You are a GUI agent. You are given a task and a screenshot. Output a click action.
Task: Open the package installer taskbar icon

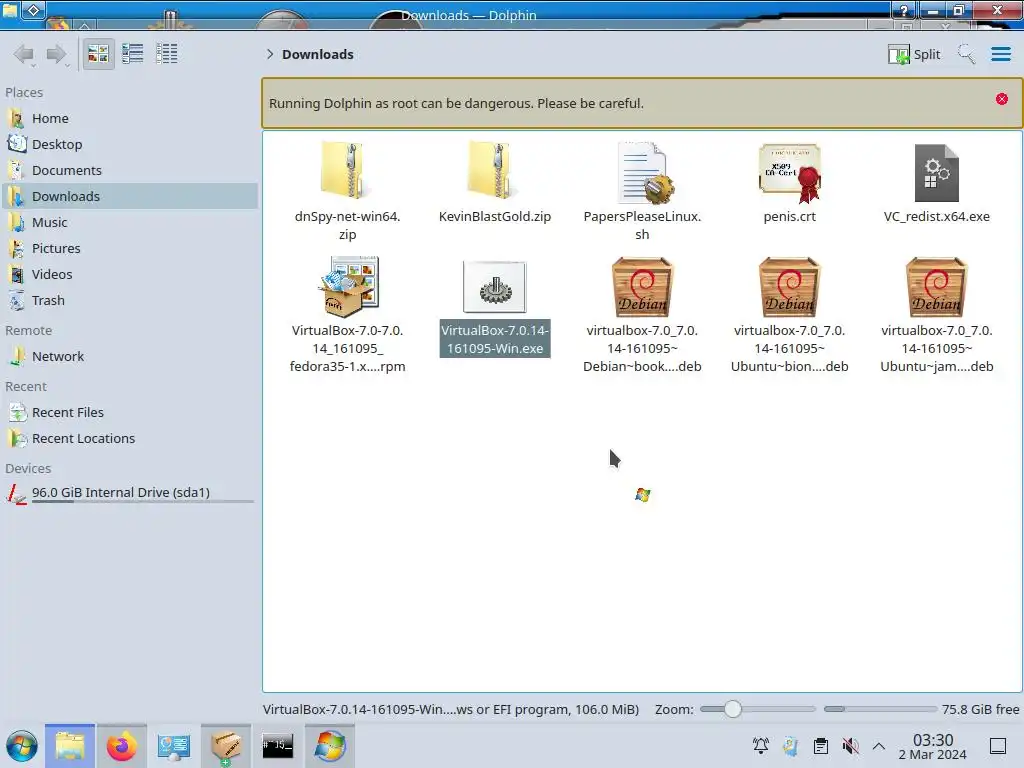pos(225,746)
